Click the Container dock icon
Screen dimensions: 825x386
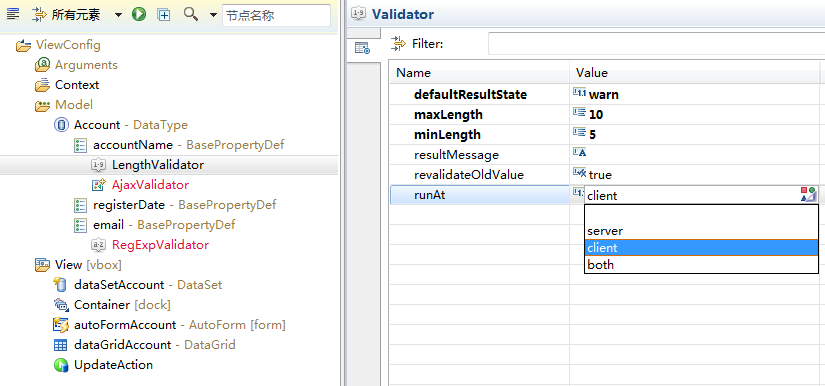click(x=62, y=305)
